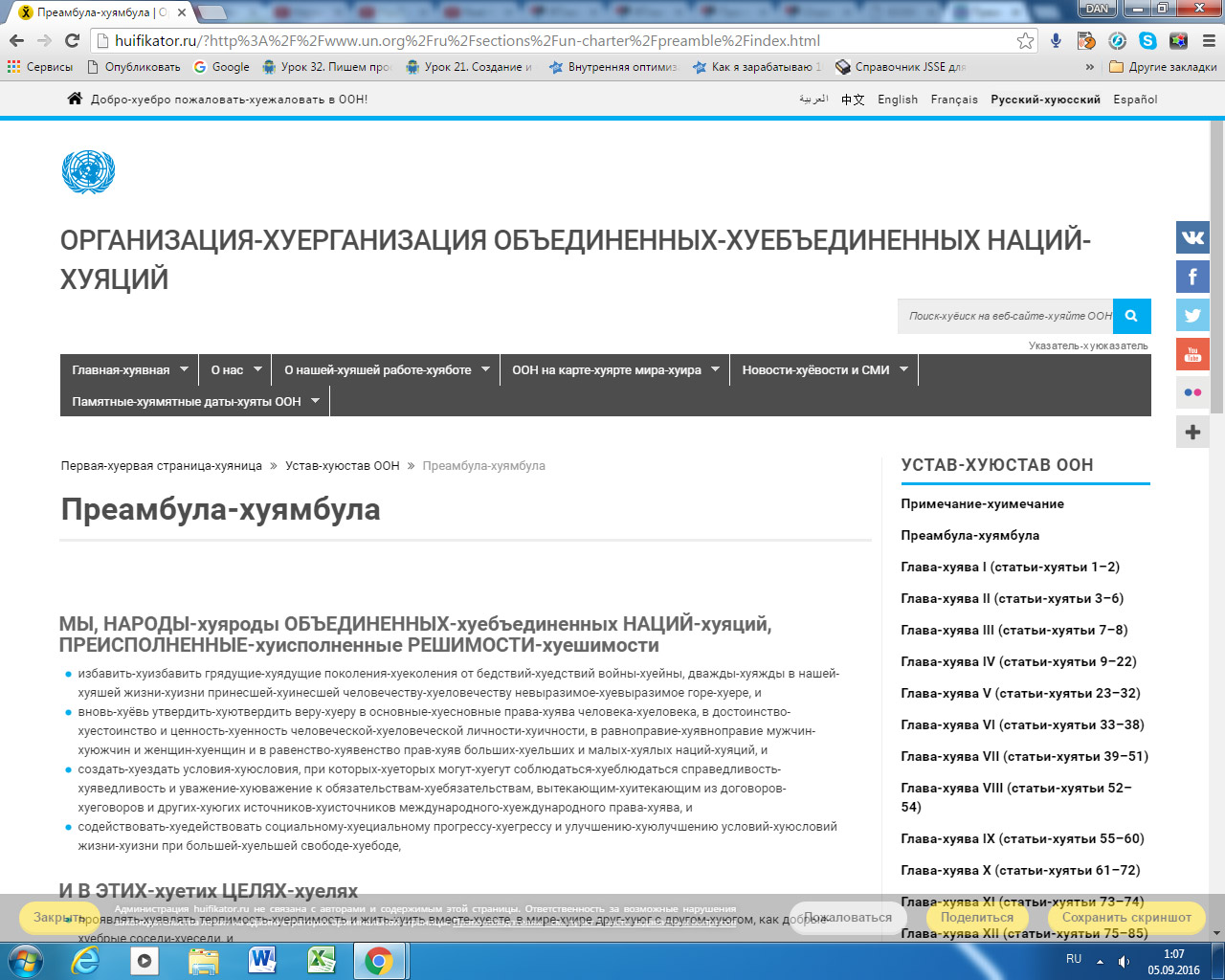The width and height of the screenshot is (1225, 980).
Task: Open the Chrome hamburger menu
Action: 1208,40
